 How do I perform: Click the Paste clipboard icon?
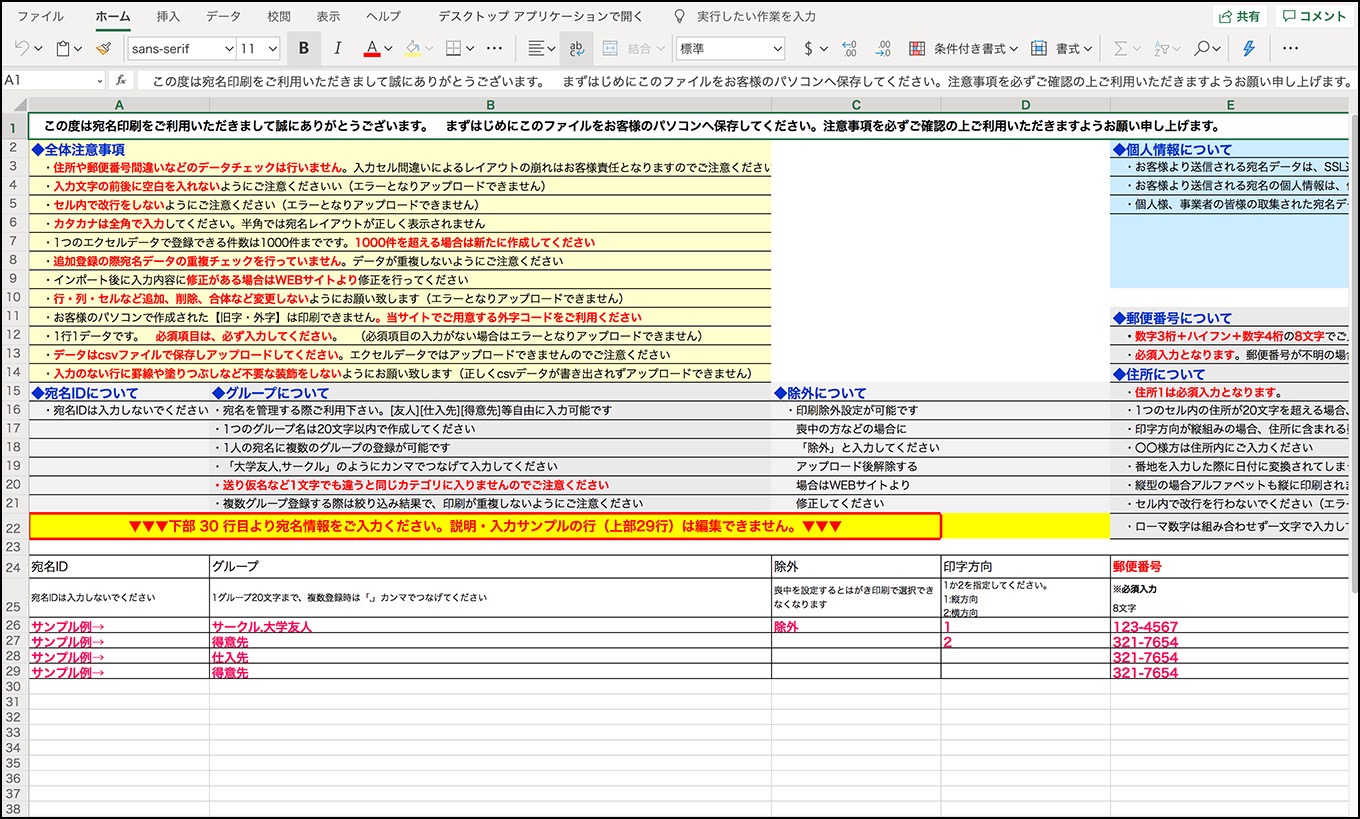point(64,48)
